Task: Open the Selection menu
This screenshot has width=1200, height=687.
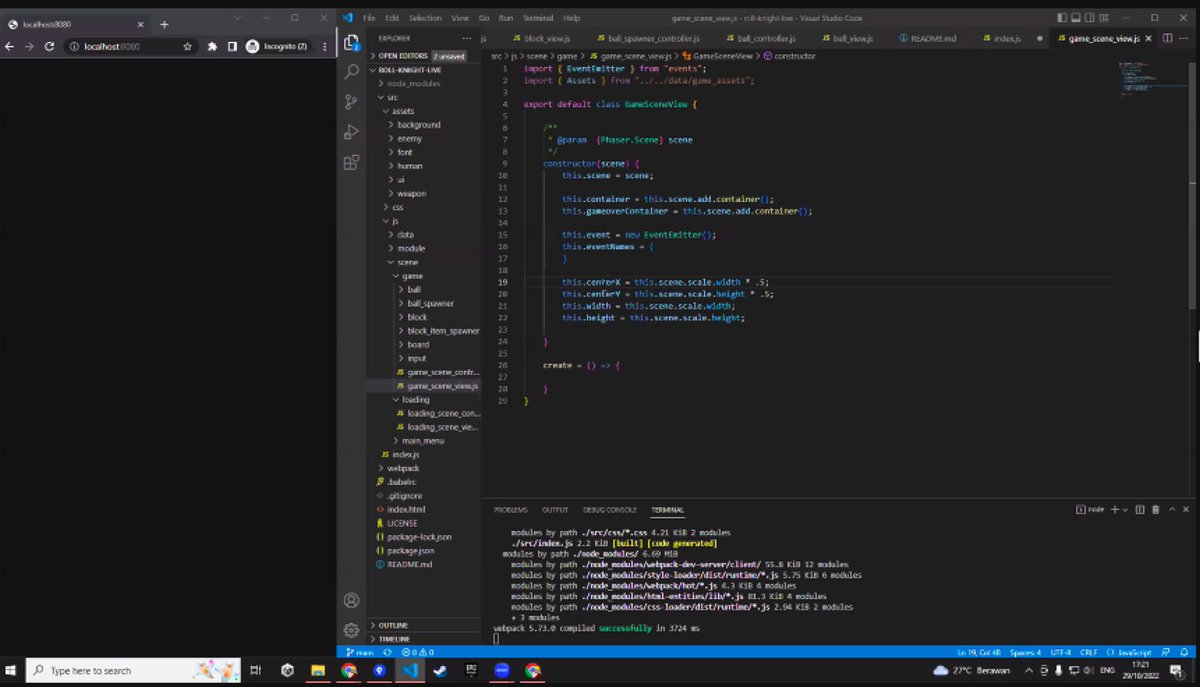Action: 425,18
